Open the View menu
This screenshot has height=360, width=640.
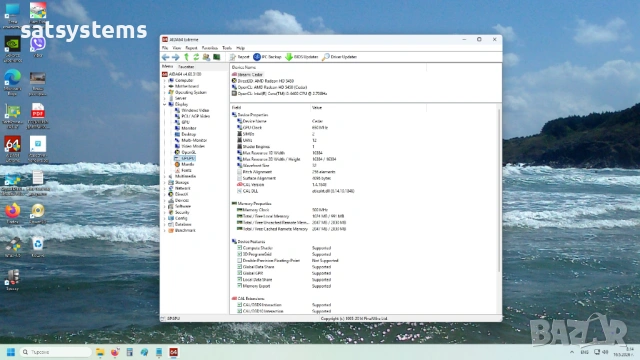(x=177, y=48)
